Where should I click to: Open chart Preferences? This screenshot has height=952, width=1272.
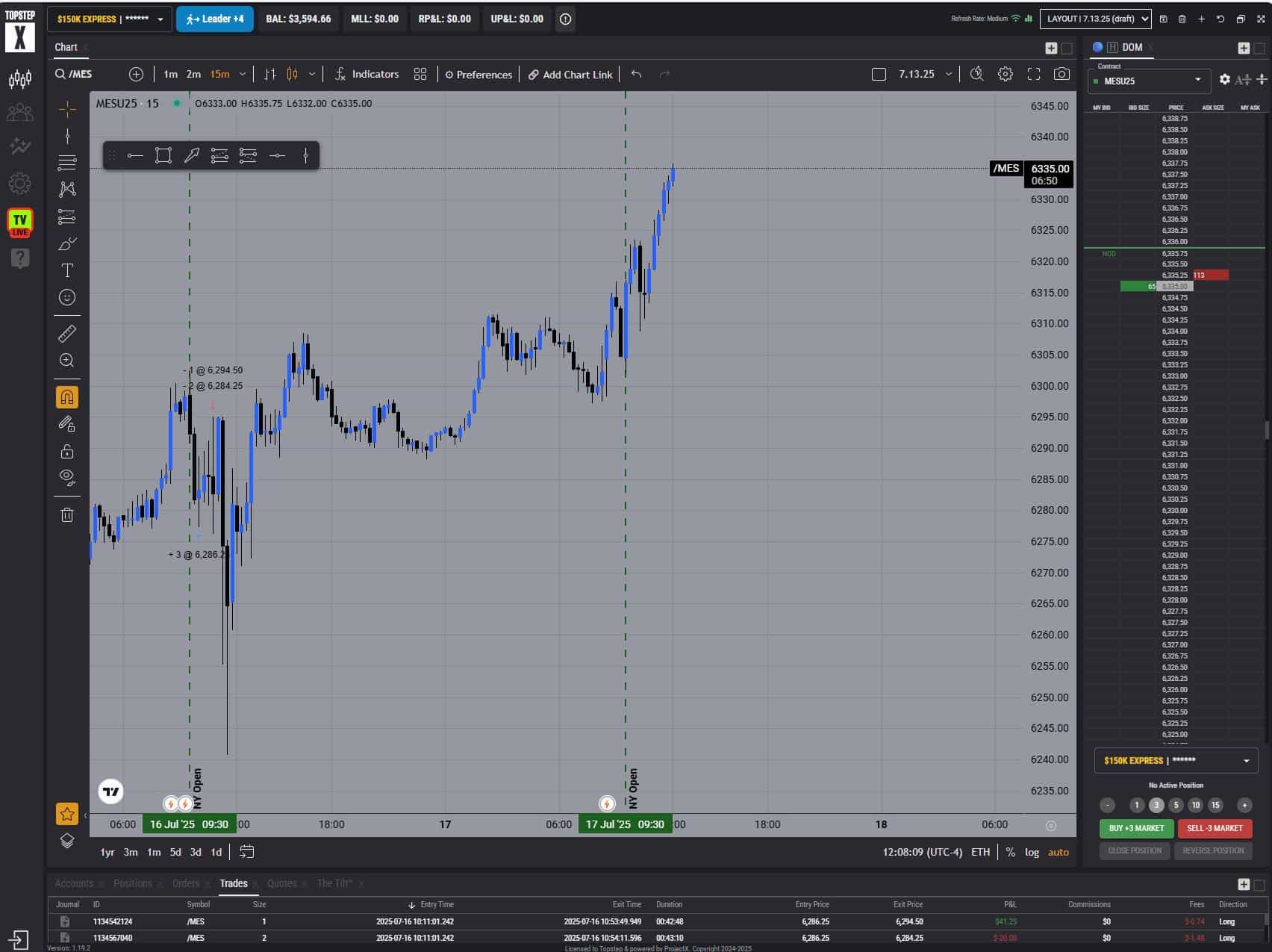478,74
